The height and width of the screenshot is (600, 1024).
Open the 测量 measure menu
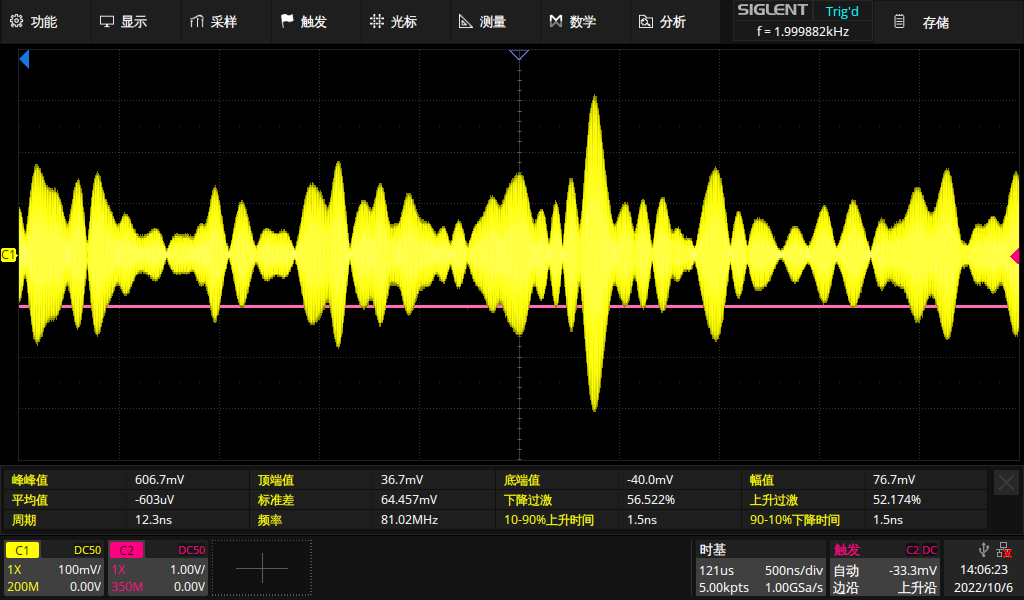482,21
